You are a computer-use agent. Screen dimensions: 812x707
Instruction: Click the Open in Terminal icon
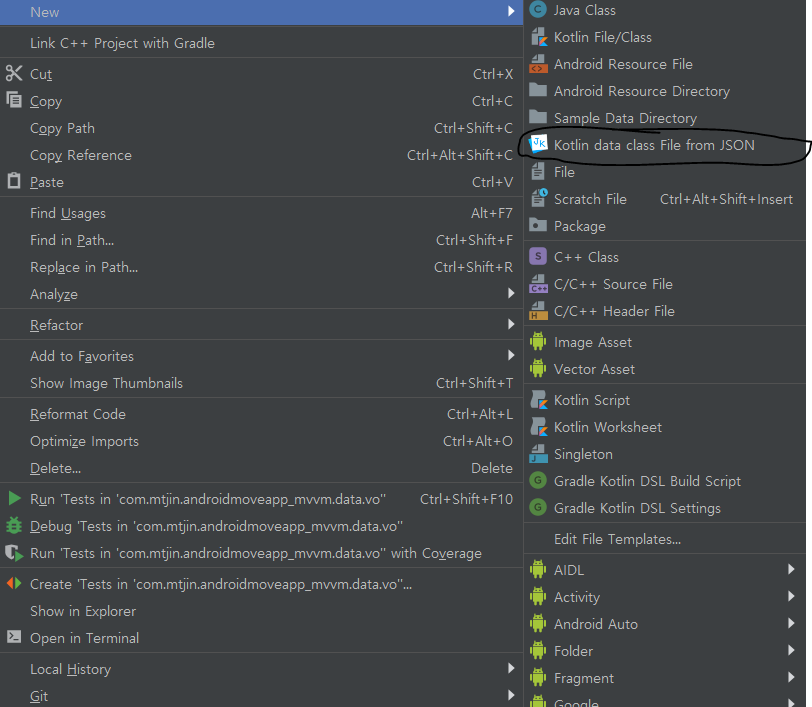pyautogui.click(x=14, y=637)
